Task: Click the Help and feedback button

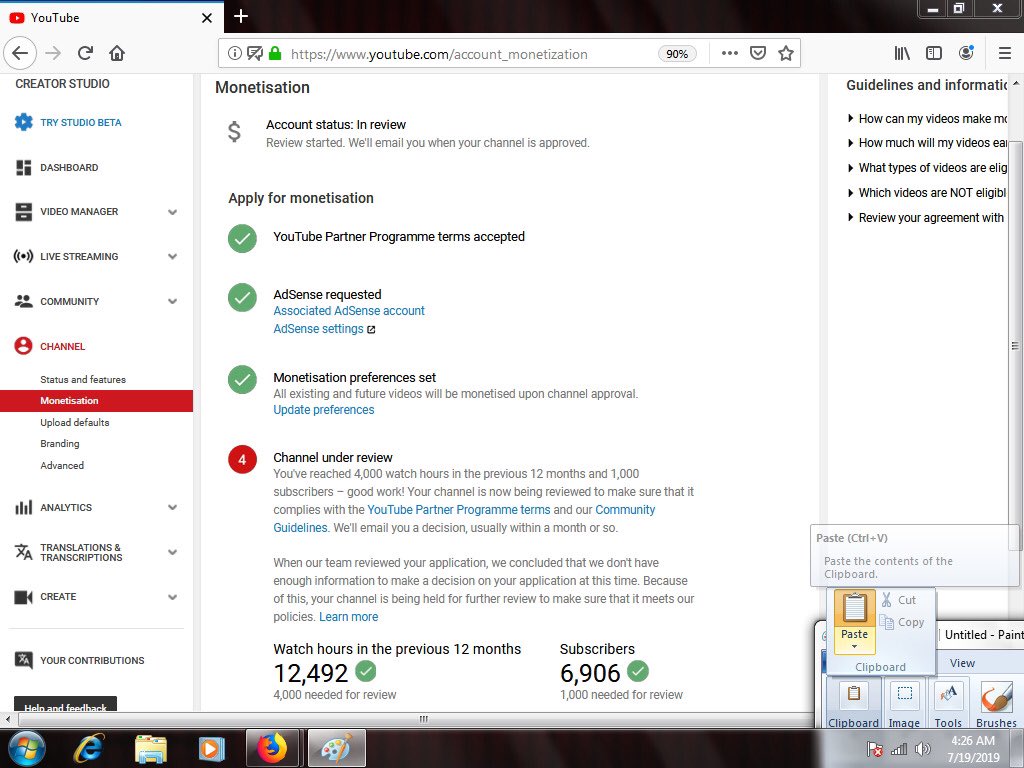Action: pyautogui.click(x=65, y=705)
